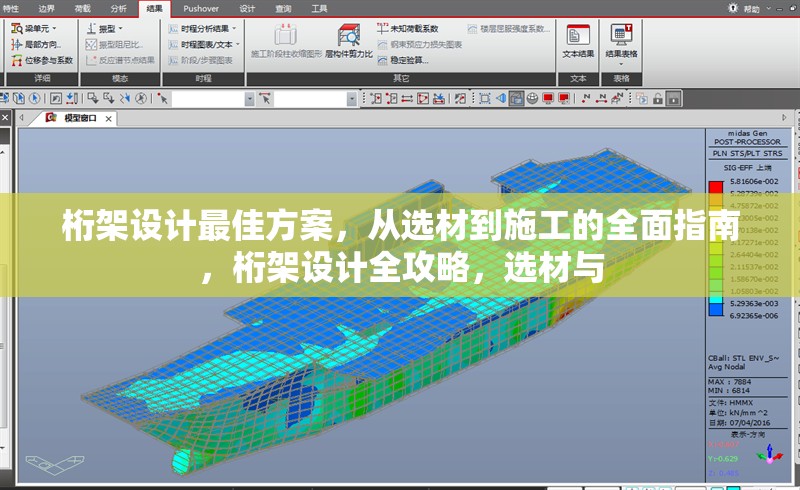Click the 位移参与系数 icon

coord(17,60)
